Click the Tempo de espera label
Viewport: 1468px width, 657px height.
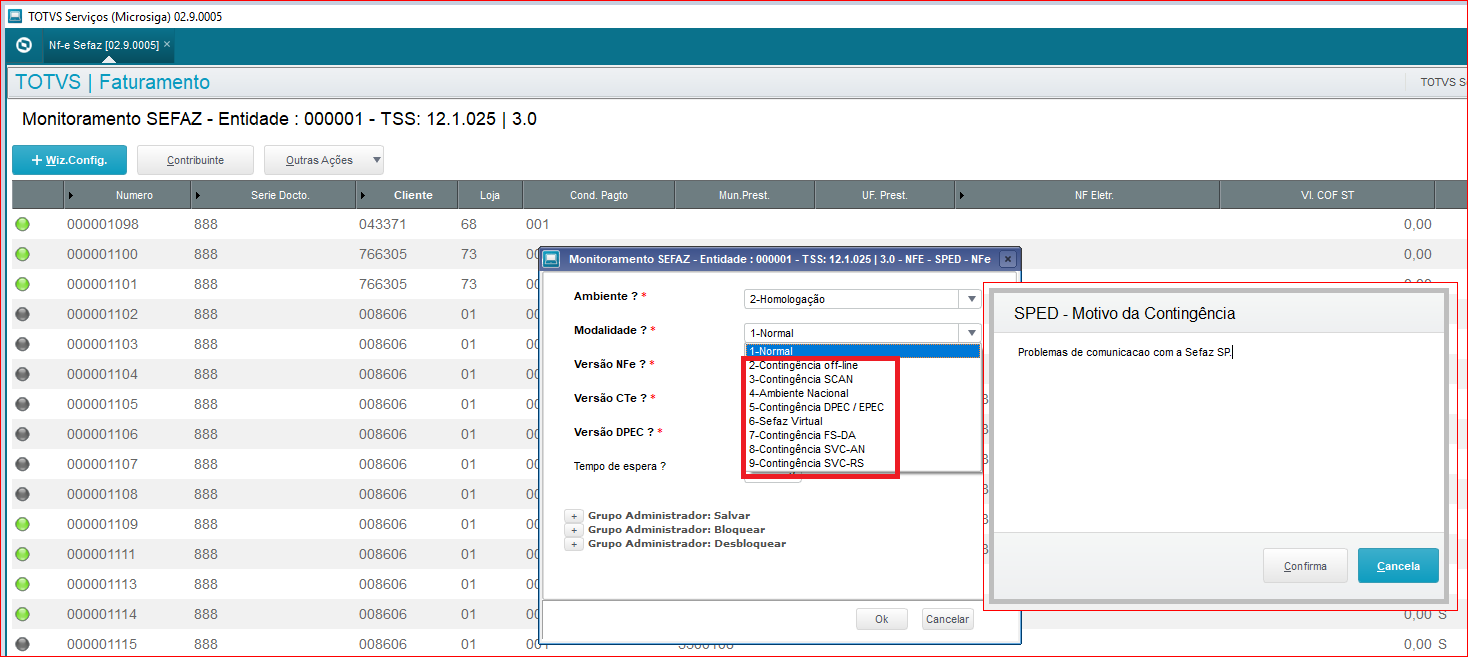(619, 466)
